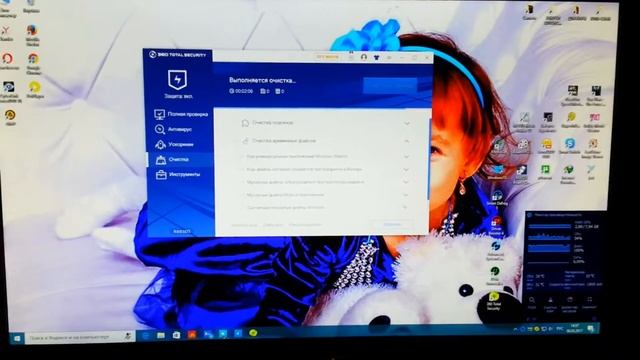The image size is (640, 360).
Task: Click the rocket icon beside Ускорение
Action: pyautogui.click(x=160, y=144)
